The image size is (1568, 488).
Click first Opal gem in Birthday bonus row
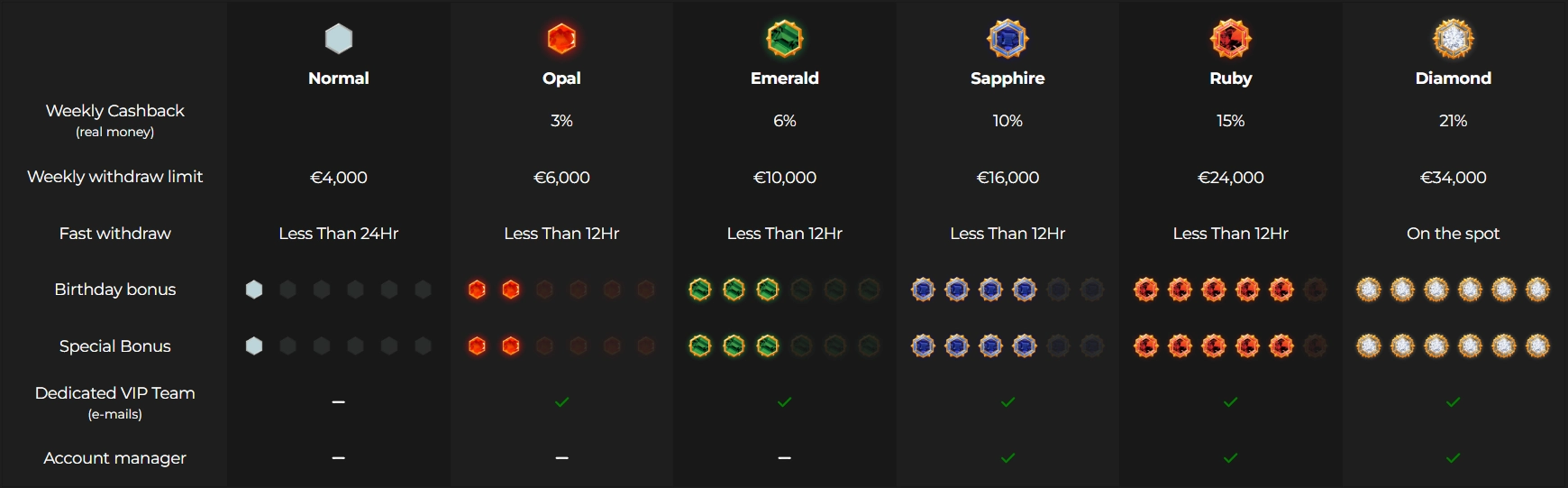478,290
